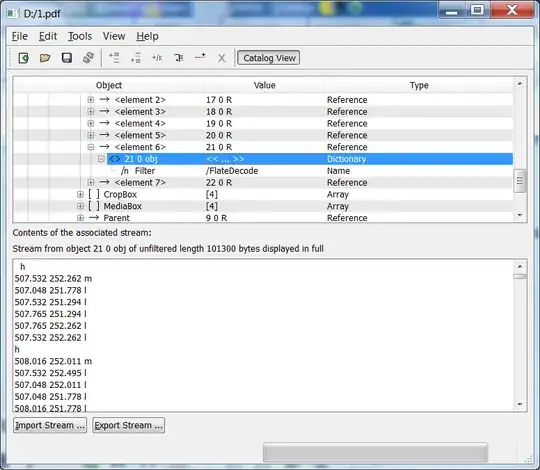Click the Insert Before toolbar icon
540x470 pixels.
[114, 58]
